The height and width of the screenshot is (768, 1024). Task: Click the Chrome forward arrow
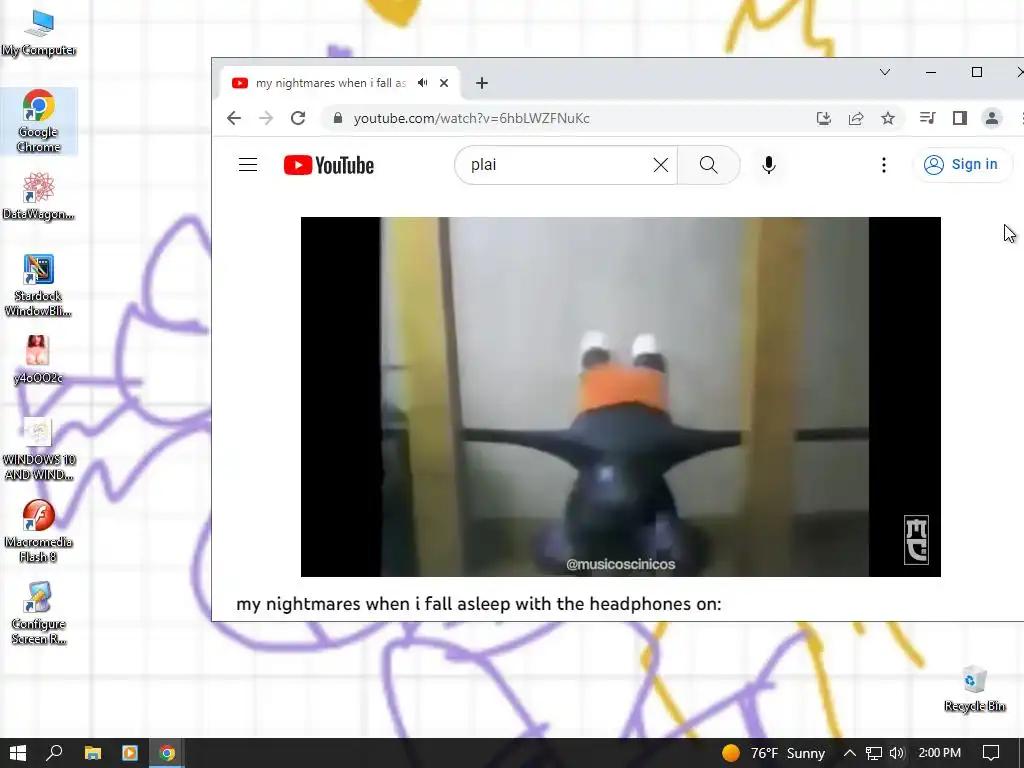[266, 118]
